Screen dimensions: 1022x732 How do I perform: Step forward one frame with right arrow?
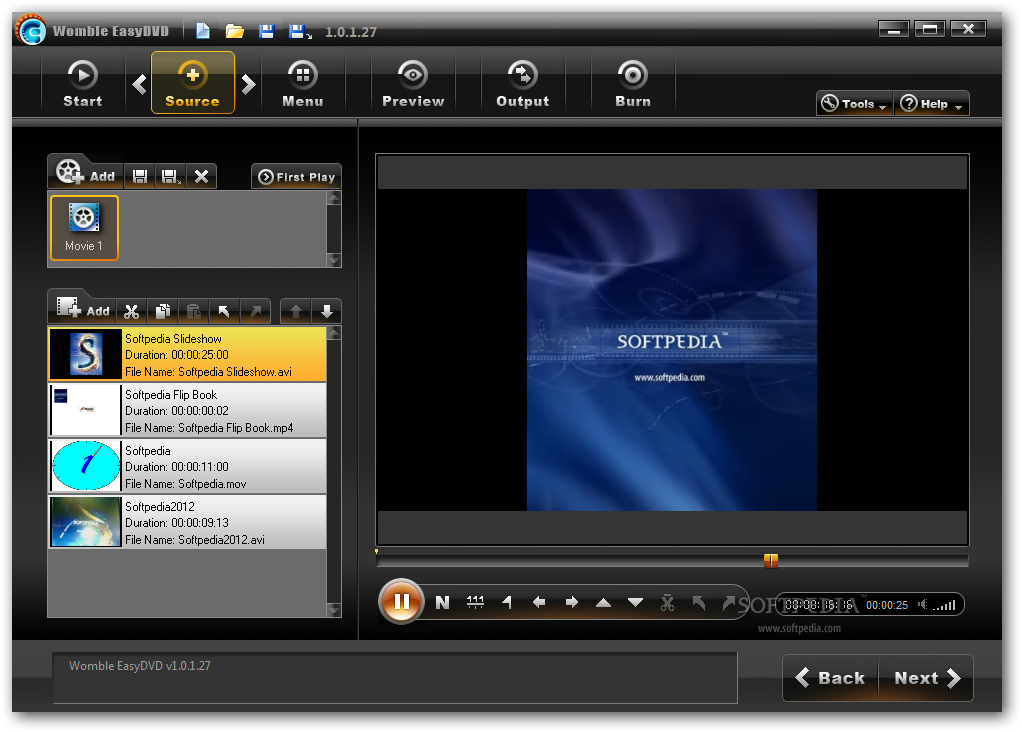pos(572,602)
